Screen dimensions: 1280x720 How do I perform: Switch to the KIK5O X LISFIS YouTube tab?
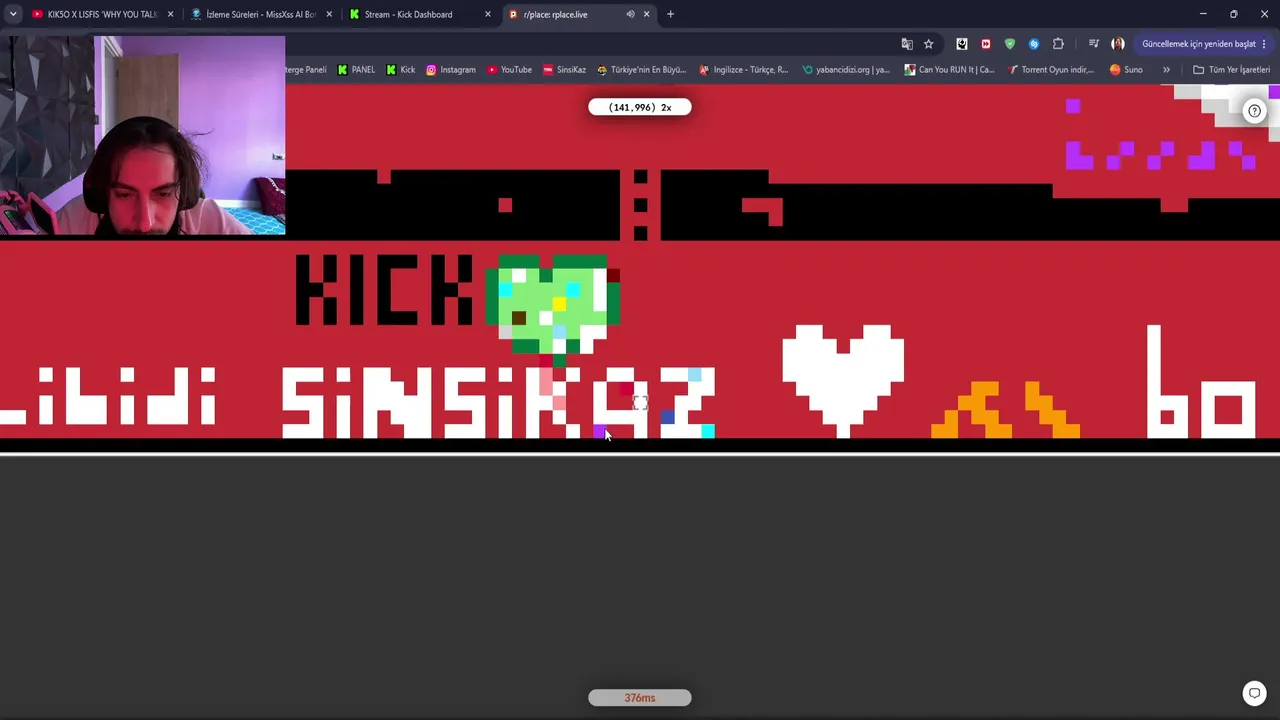pos(95,14)
